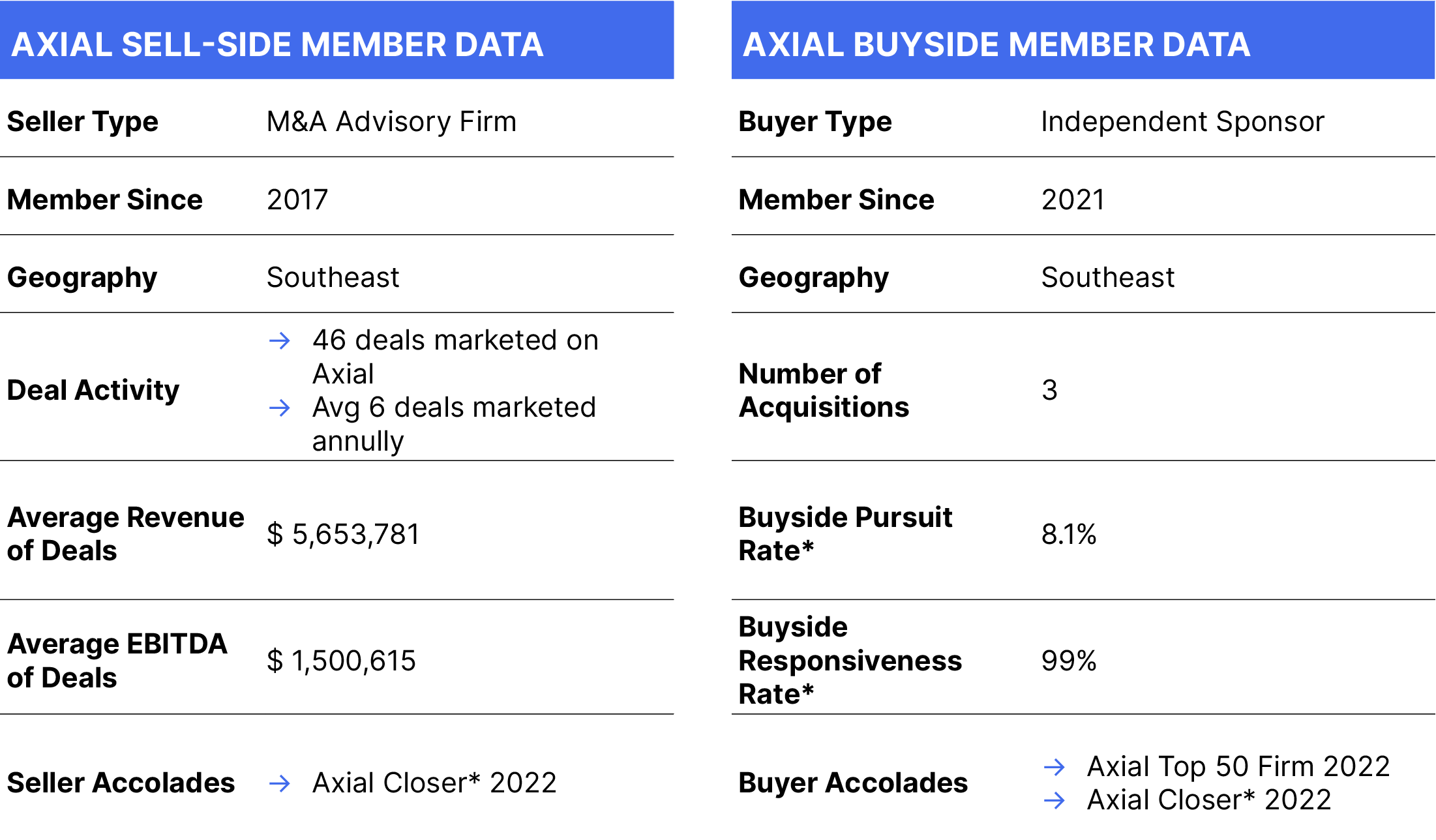Click the "M&A Advisory Firm" seller type value
Image resolution: width=1436 pixels, height=840 pixels.
(x=391, y=122)
